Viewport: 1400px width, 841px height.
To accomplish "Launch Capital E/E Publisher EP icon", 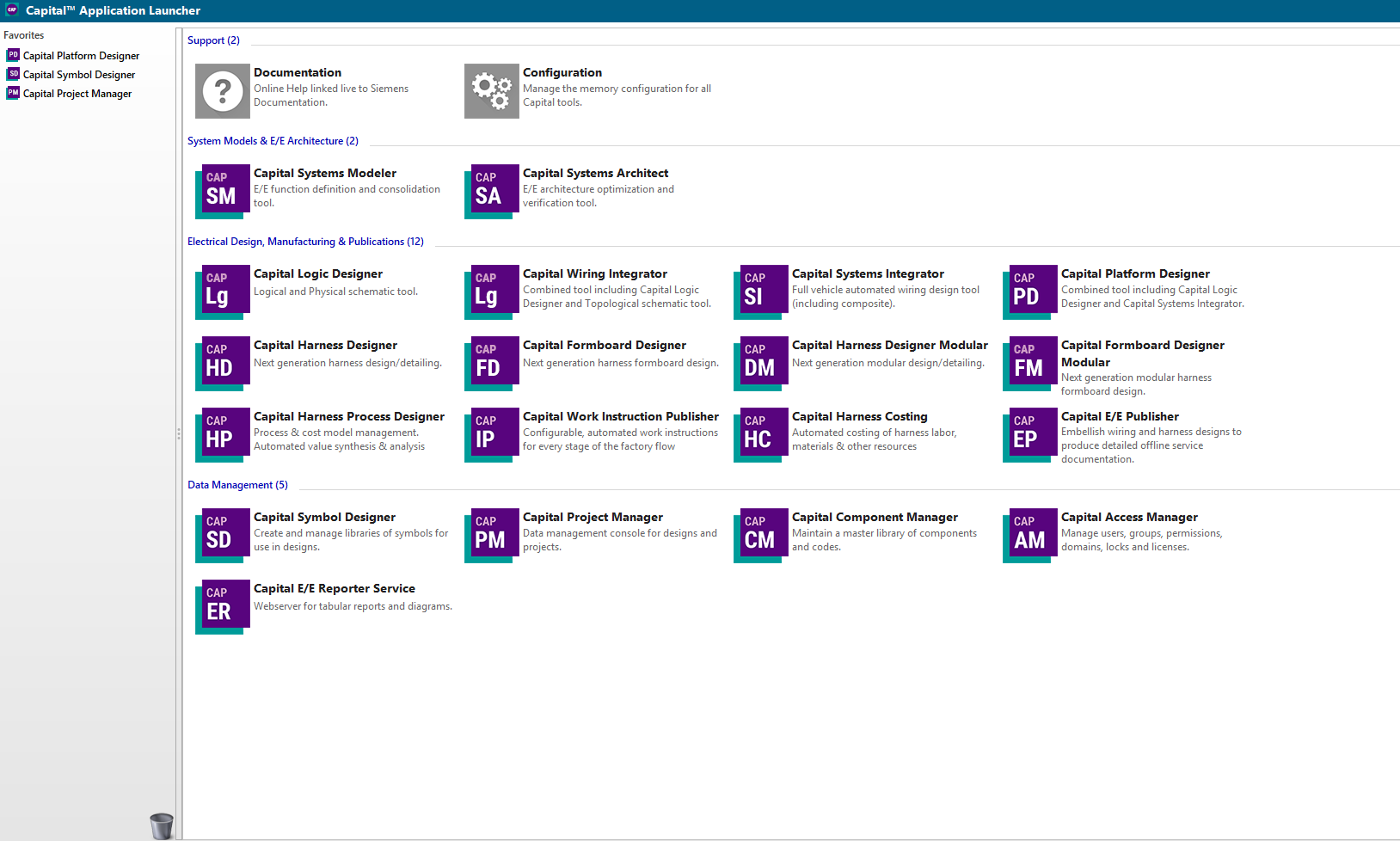I will coord(1030,435).
